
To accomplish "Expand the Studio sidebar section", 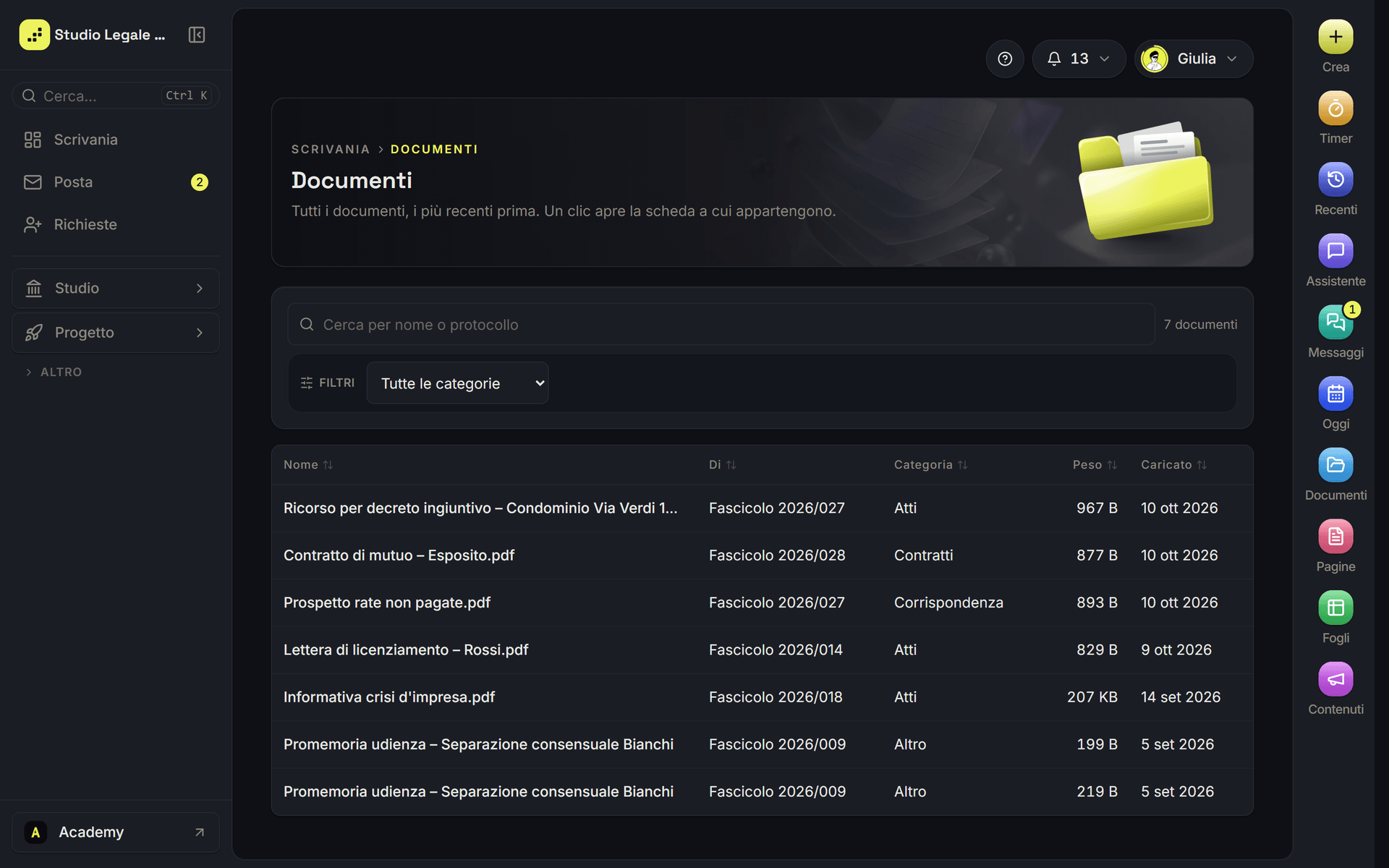I will coord(116,289).
